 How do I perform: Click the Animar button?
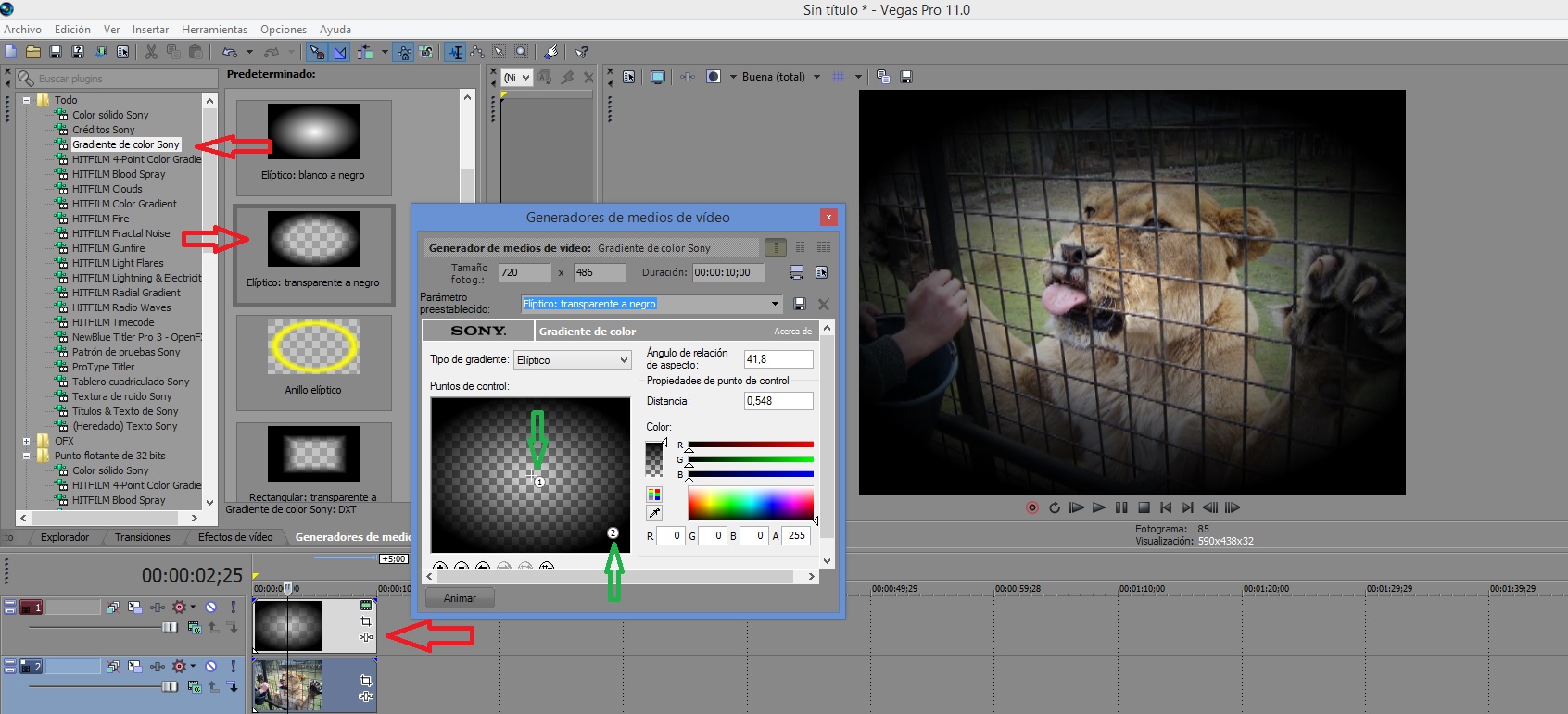pos(460,598)
